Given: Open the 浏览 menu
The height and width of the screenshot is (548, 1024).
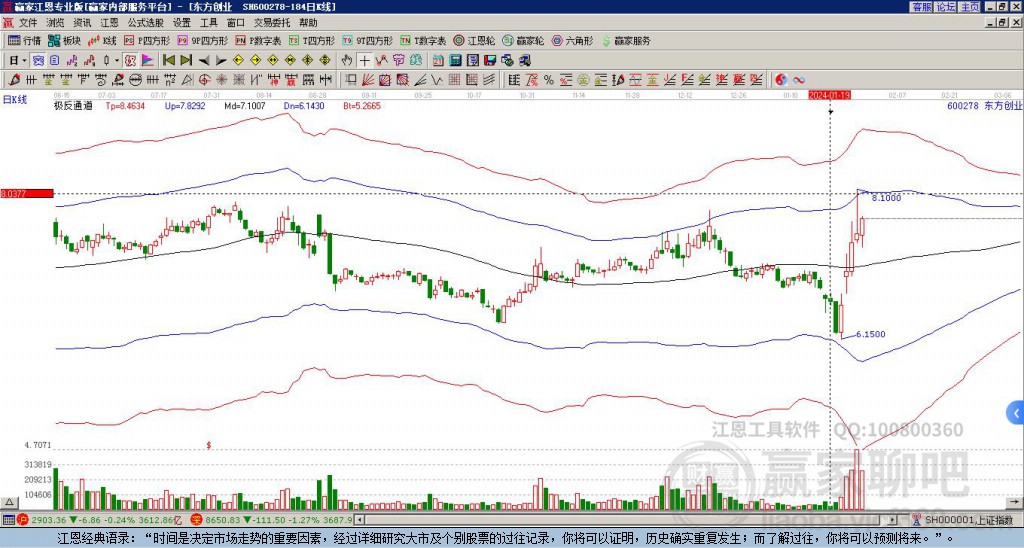Looking at the screenshot, I should (56, 23).
